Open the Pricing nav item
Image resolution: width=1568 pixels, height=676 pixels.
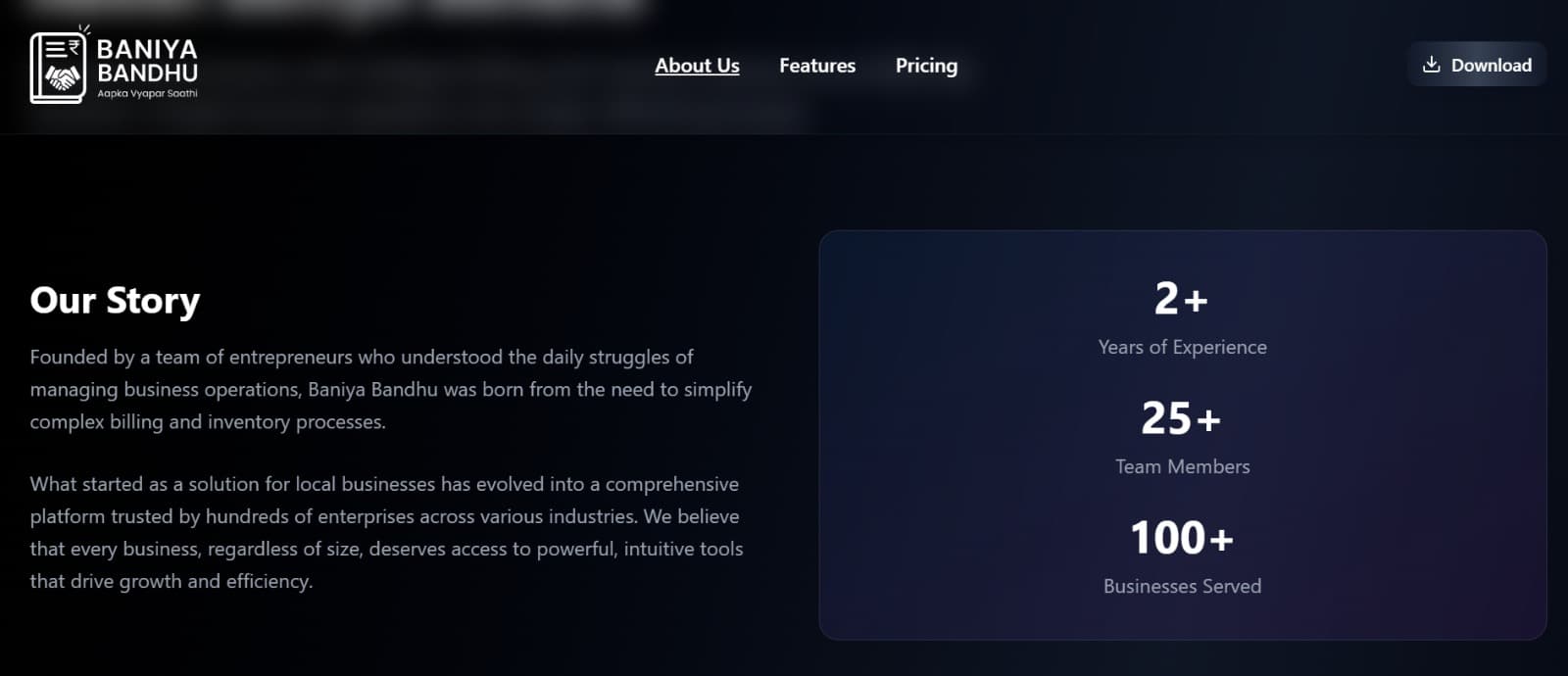926,66
